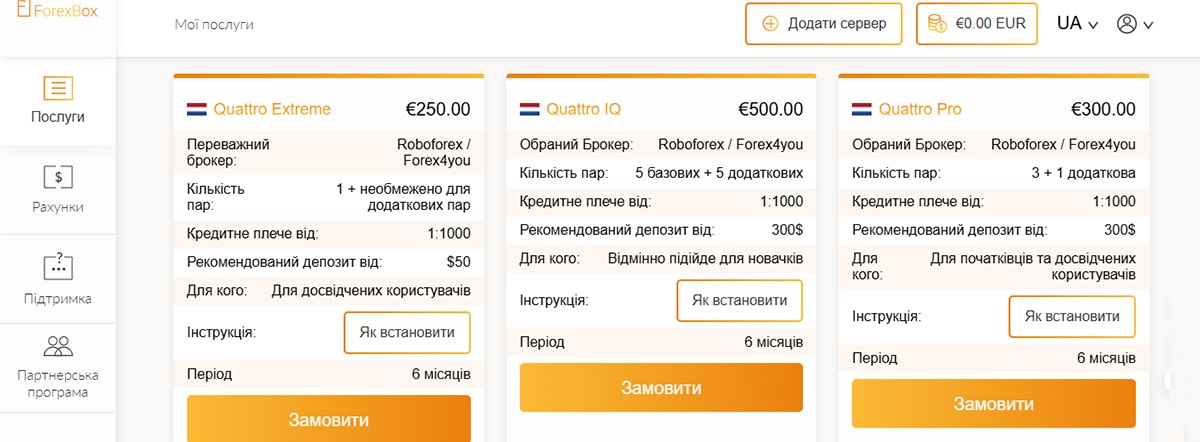The width and height of the screenshot is (1200, 442).
Task: Open the €0.00 EUR balance button
Action: click(x=978, y=24)
